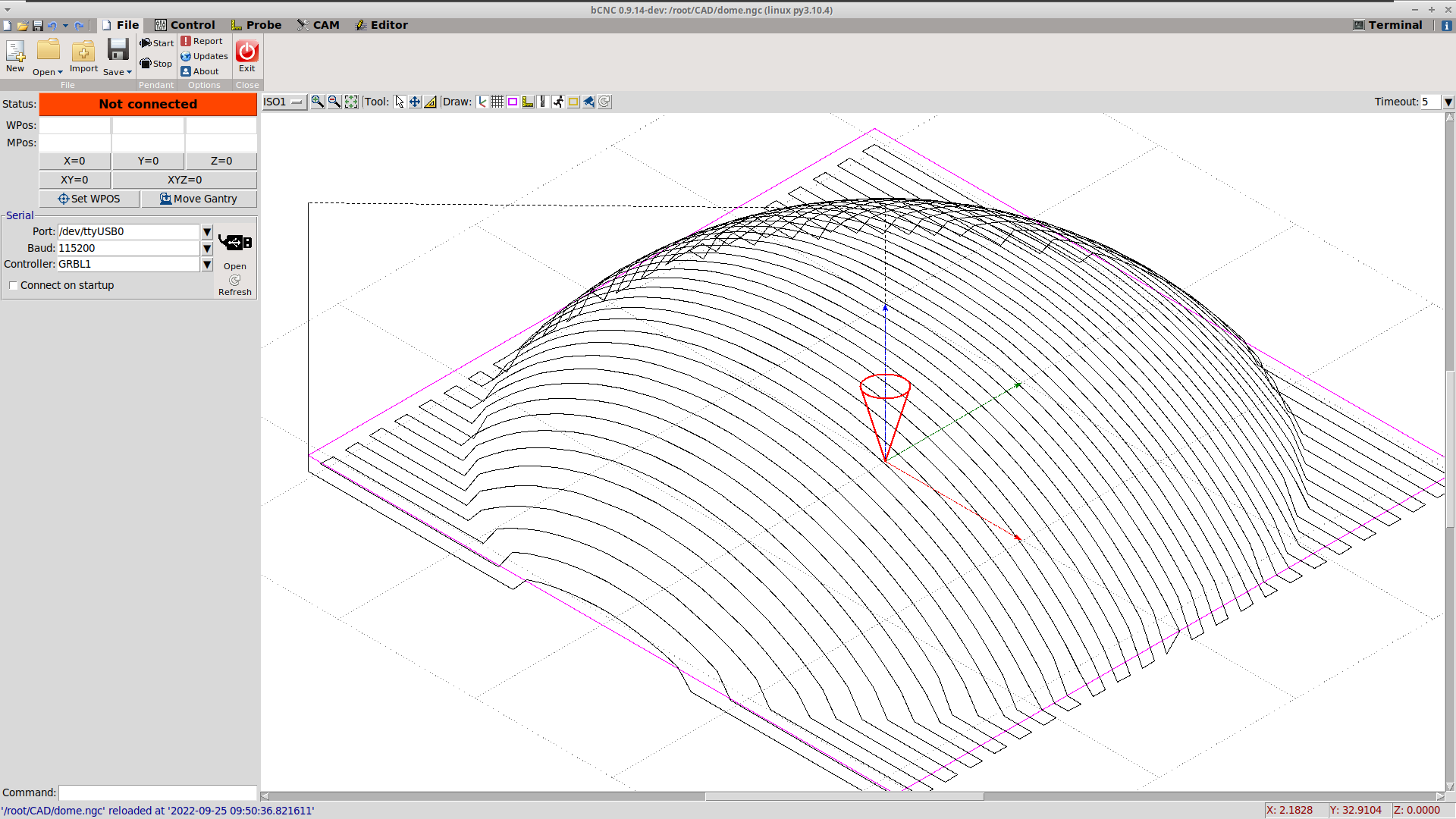Click the Set WPOS button
1456x819 pixels.
[x=89, y=199]
